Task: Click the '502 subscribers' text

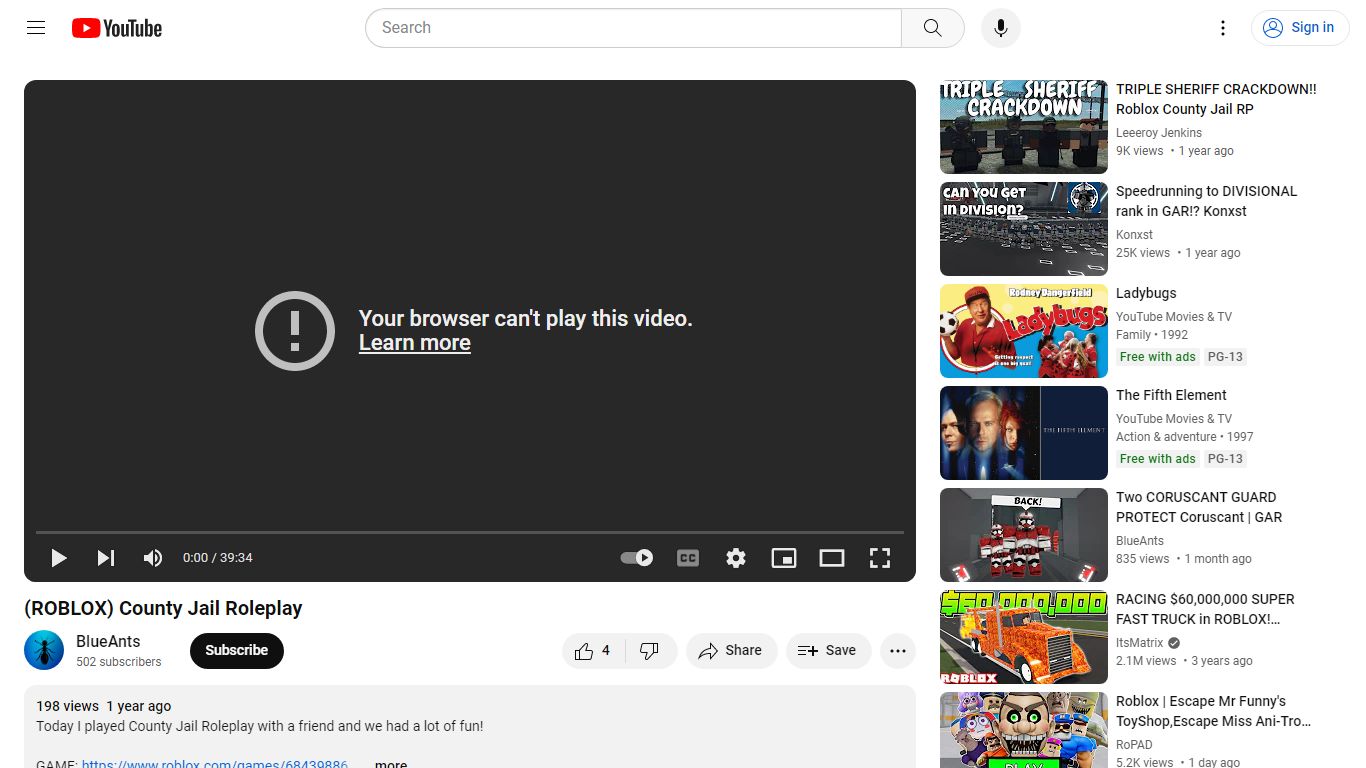Action: tap(119, 662)
